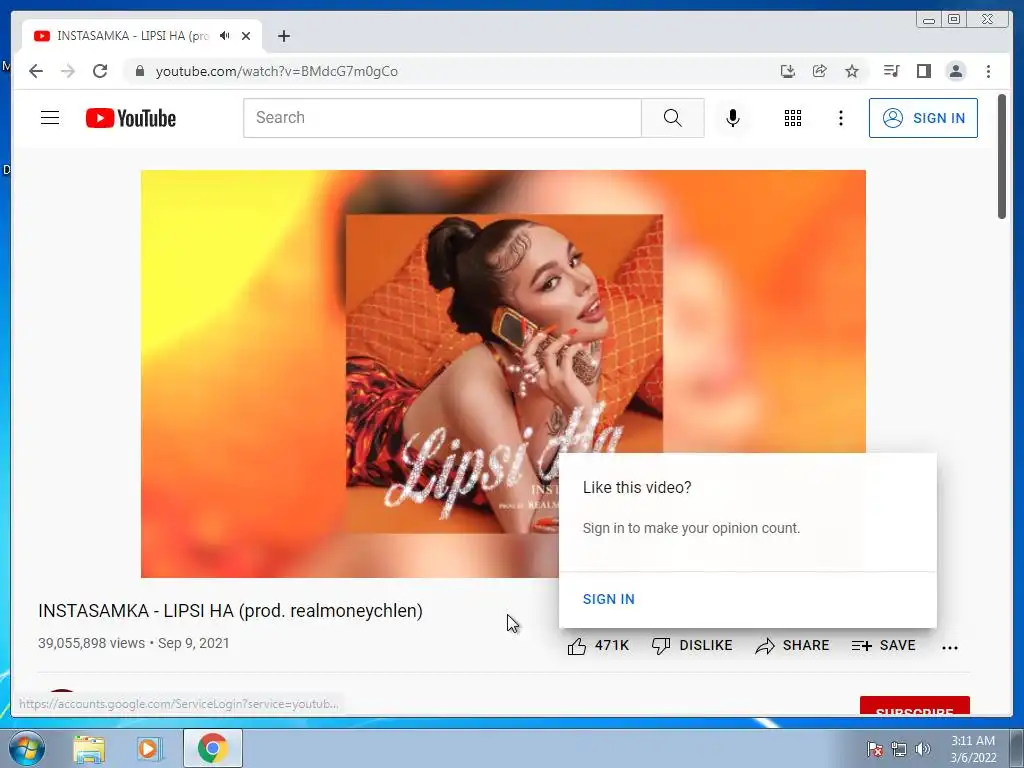1024x768 pixels.
Task: Reload the page with refresh icon
Action: [x=100, y=71]
